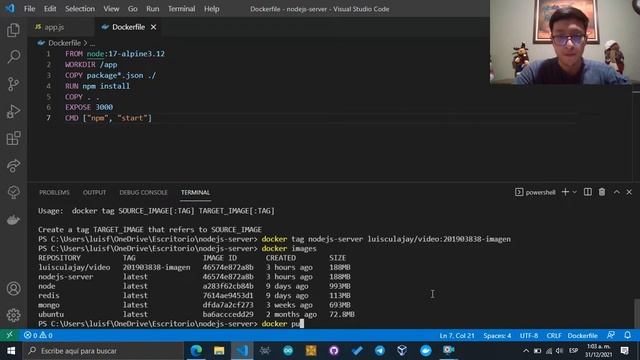Click the VS Code logo in title bar
The height and width of the screenshot is (360, 640).
point(10,8)
